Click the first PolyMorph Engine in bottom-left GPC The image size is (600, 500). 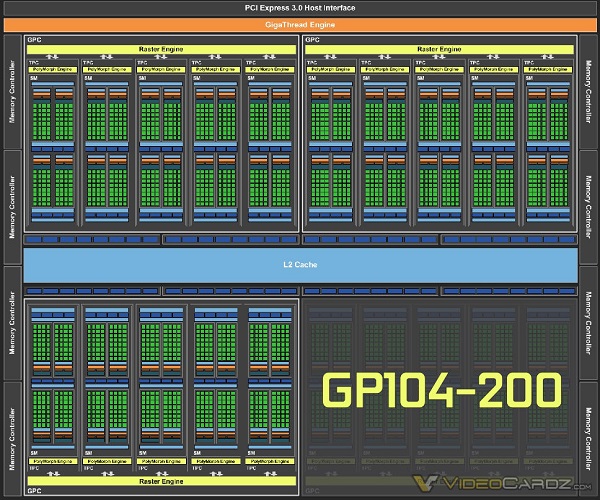53,461
